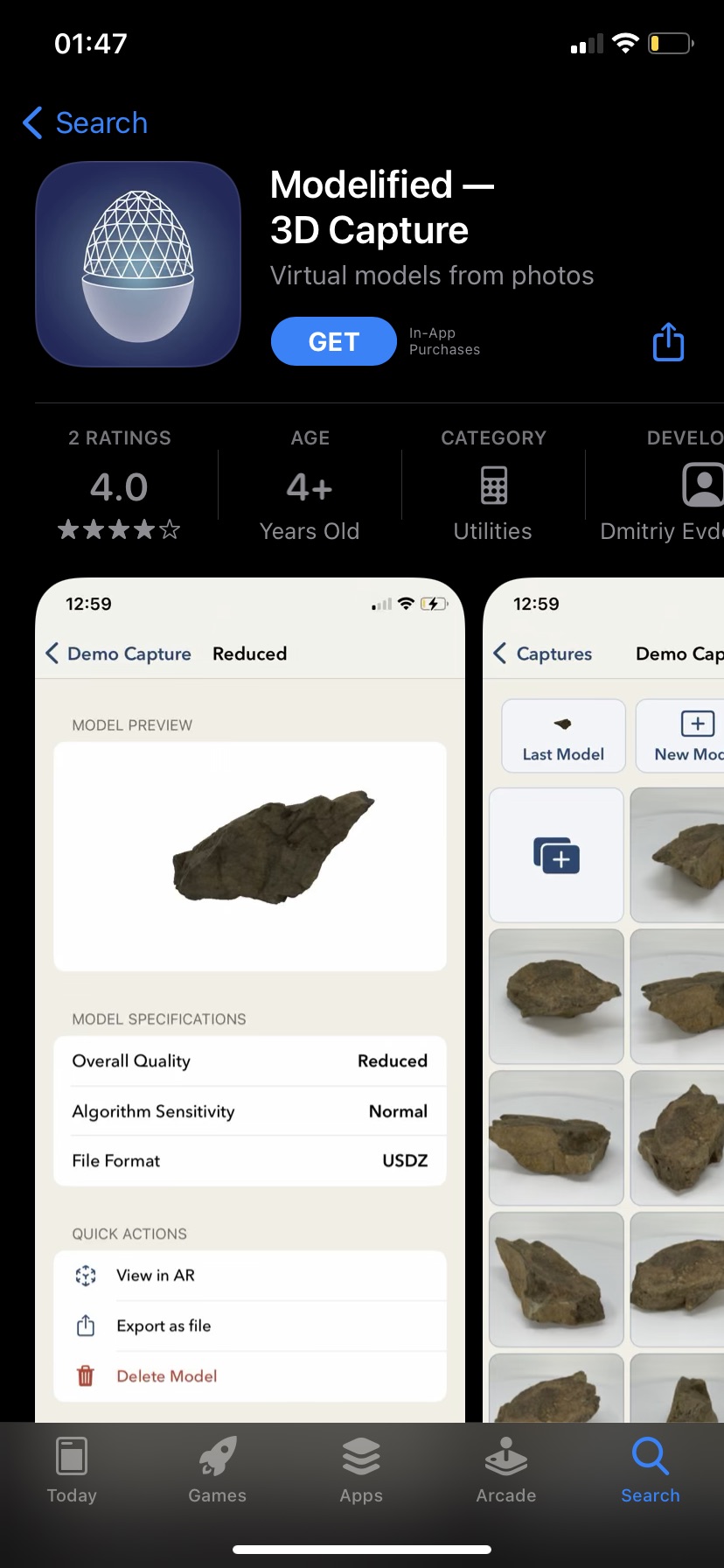Select the Search tab in bottom bar
Viewport: 724px width, 1568px height.
(650, 1470)
